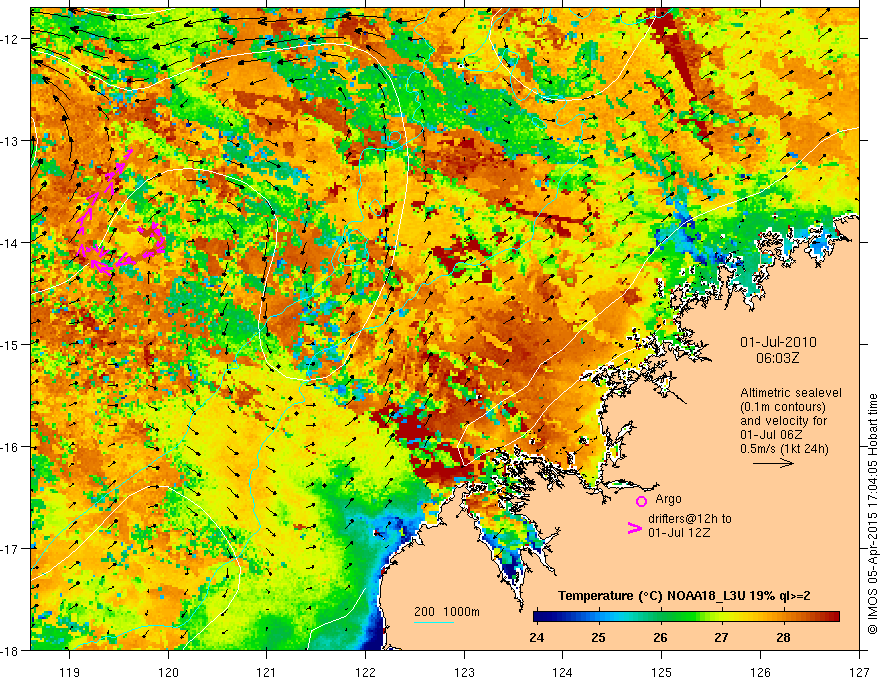
Task: Click the cyan 200 1000m depth contour line sample
Action: 434,622
